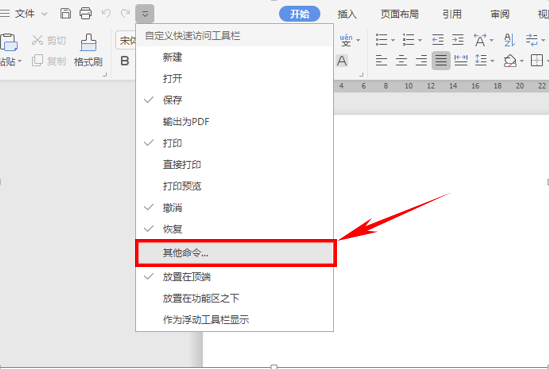Click the decrease indent icon
The image size is (549, 369).
coord(438,40)
